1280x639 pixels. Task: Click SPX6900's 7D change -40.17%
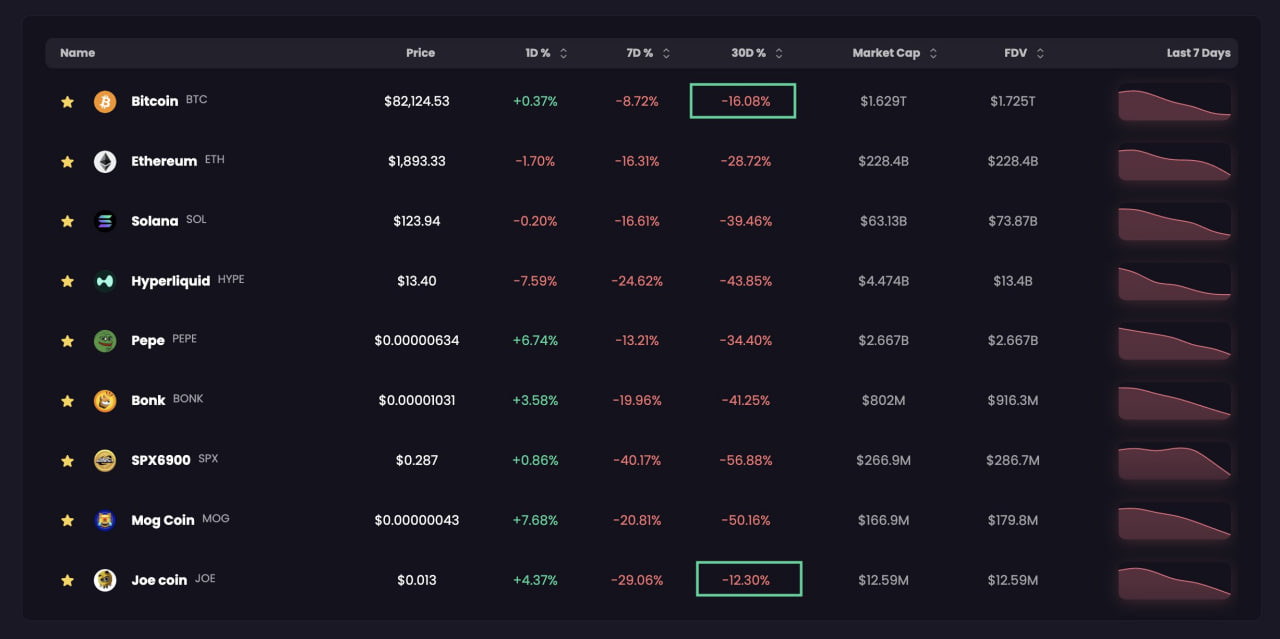point(637,460)
